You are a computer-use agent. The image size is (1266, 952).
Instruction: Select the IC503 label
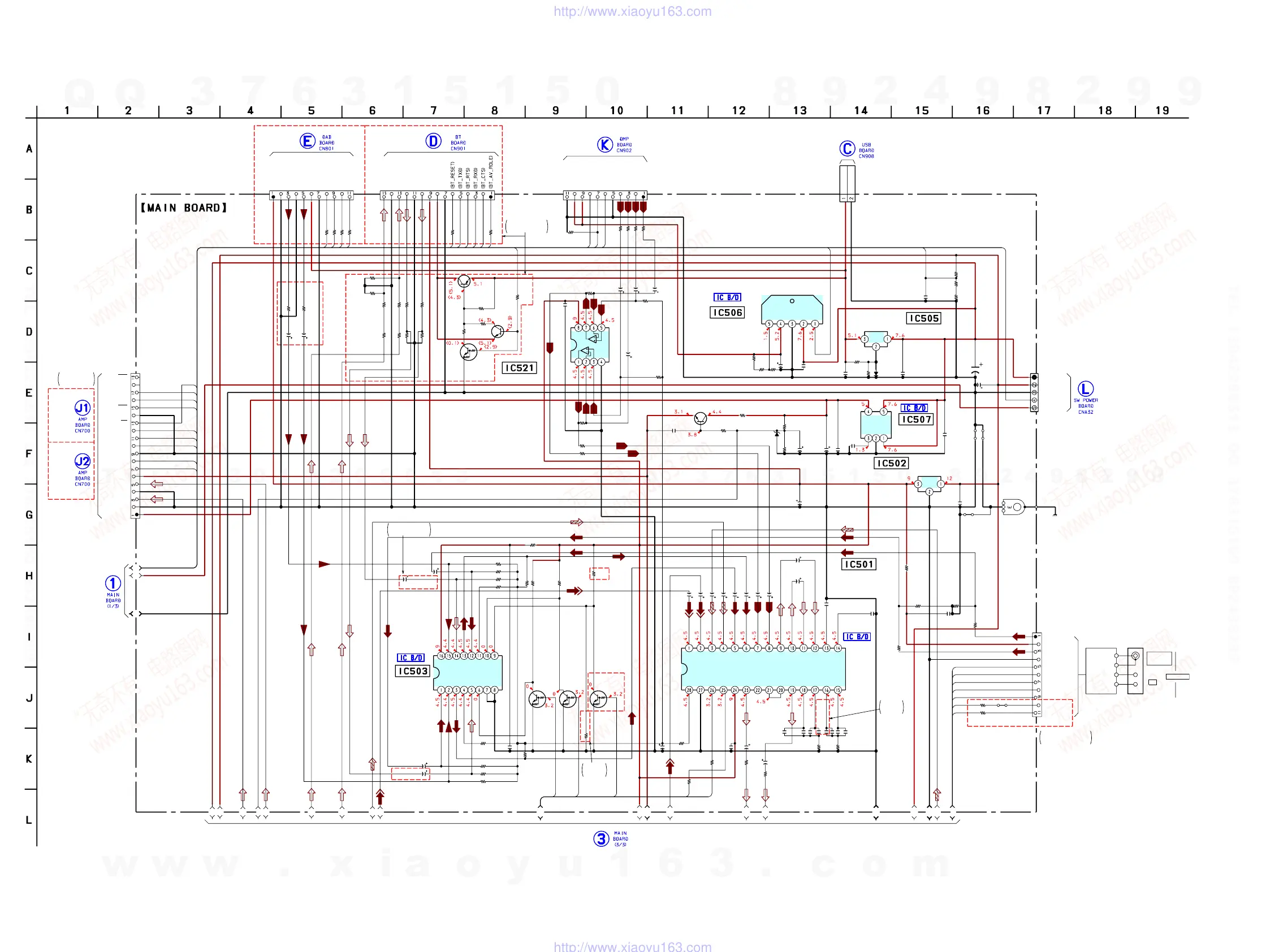(x=413, y=671)
